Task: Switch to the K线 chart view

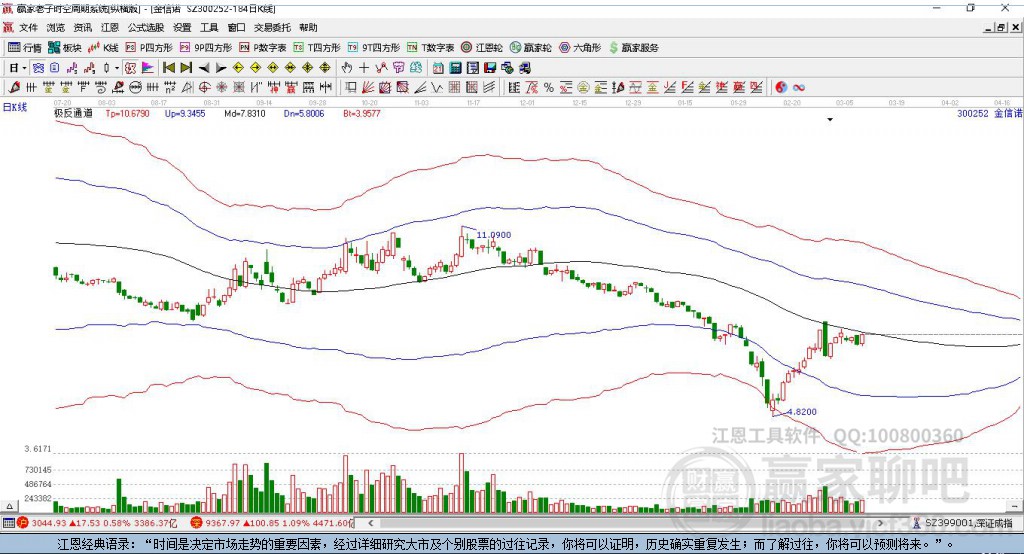Action: pos(103,48)
